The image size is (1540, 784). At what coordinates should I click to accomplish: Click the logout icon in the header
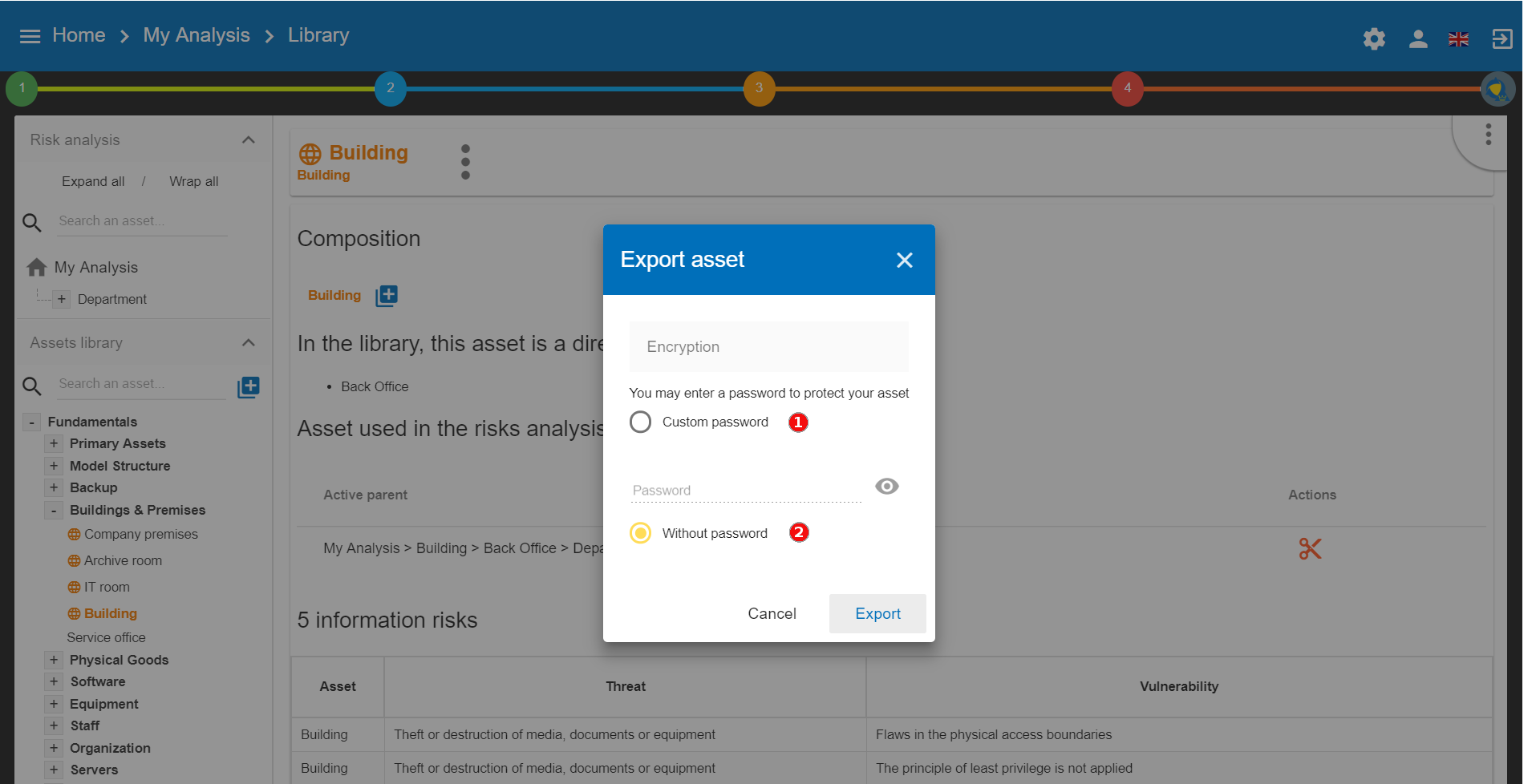coord(1502,38)
